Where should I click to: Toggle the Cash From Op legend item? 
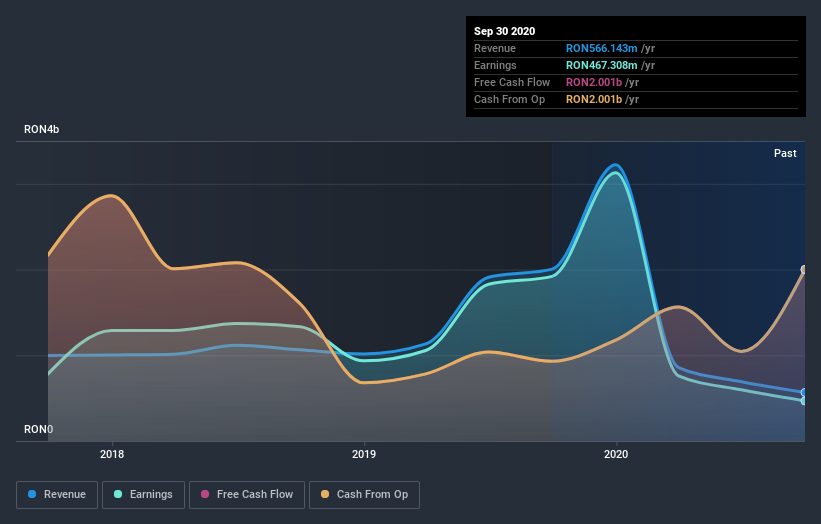click(364, 495)
